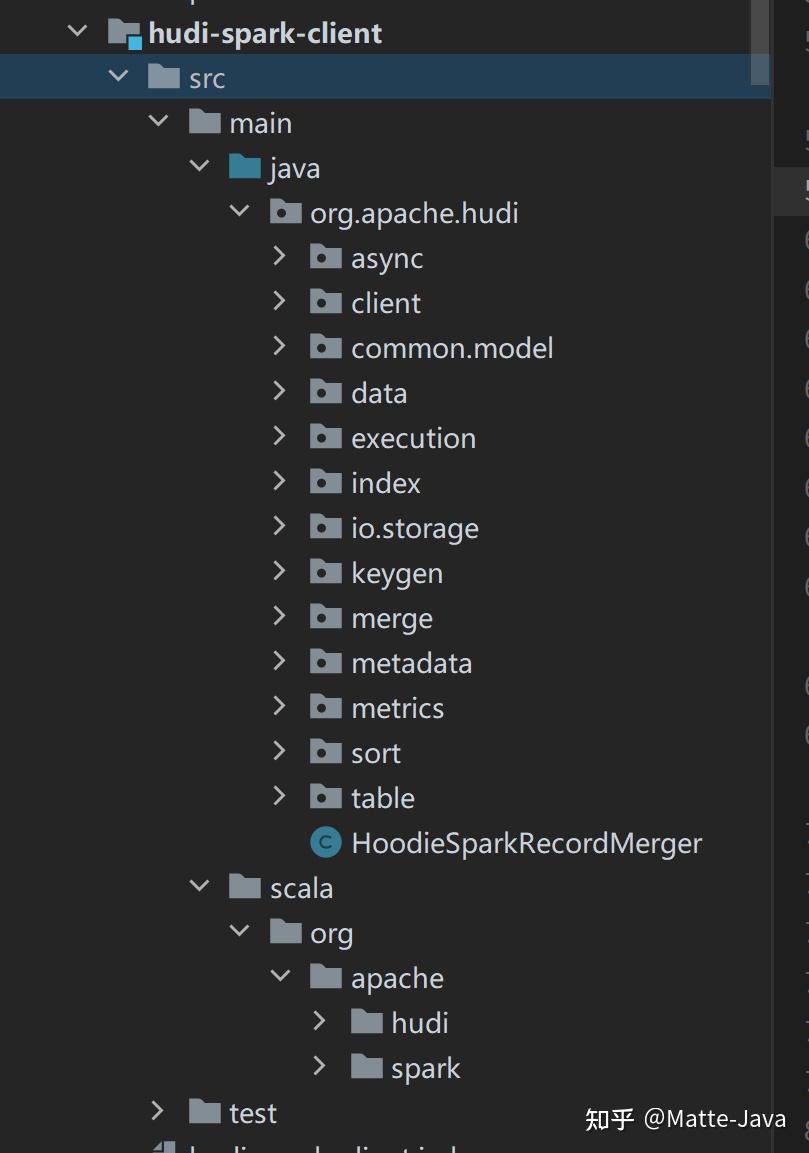Click the async package folder icon
The image size is (809, 1153).
pos(326,258)
